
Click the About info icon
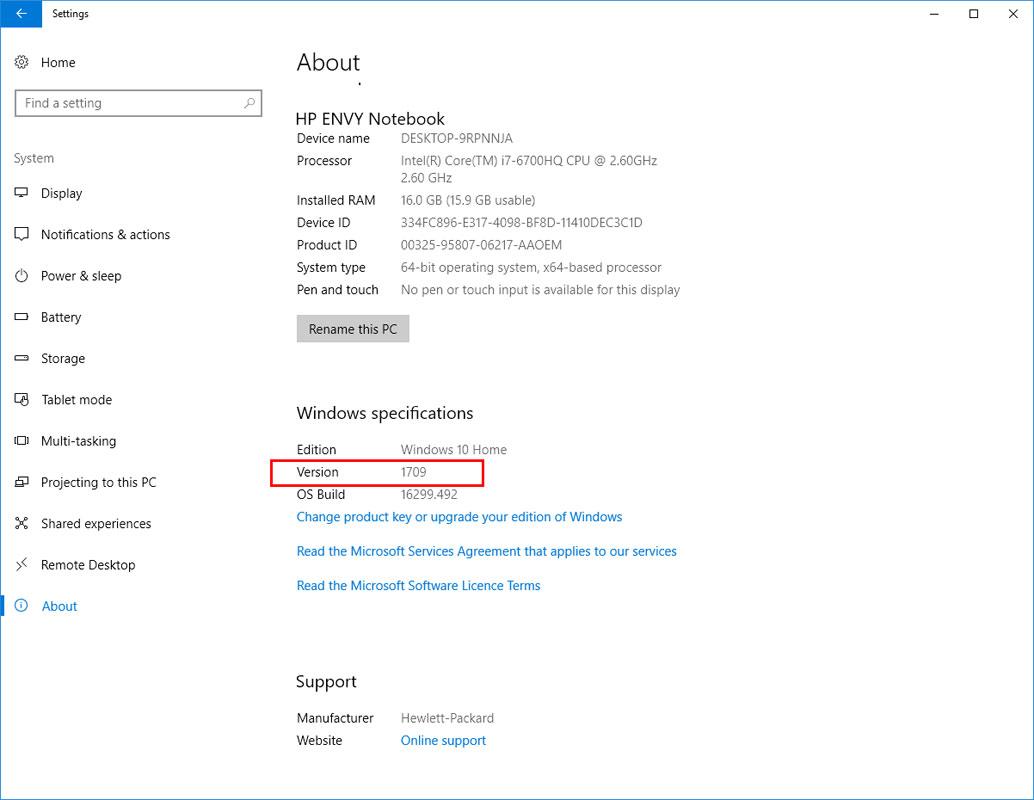coord(22,605)
